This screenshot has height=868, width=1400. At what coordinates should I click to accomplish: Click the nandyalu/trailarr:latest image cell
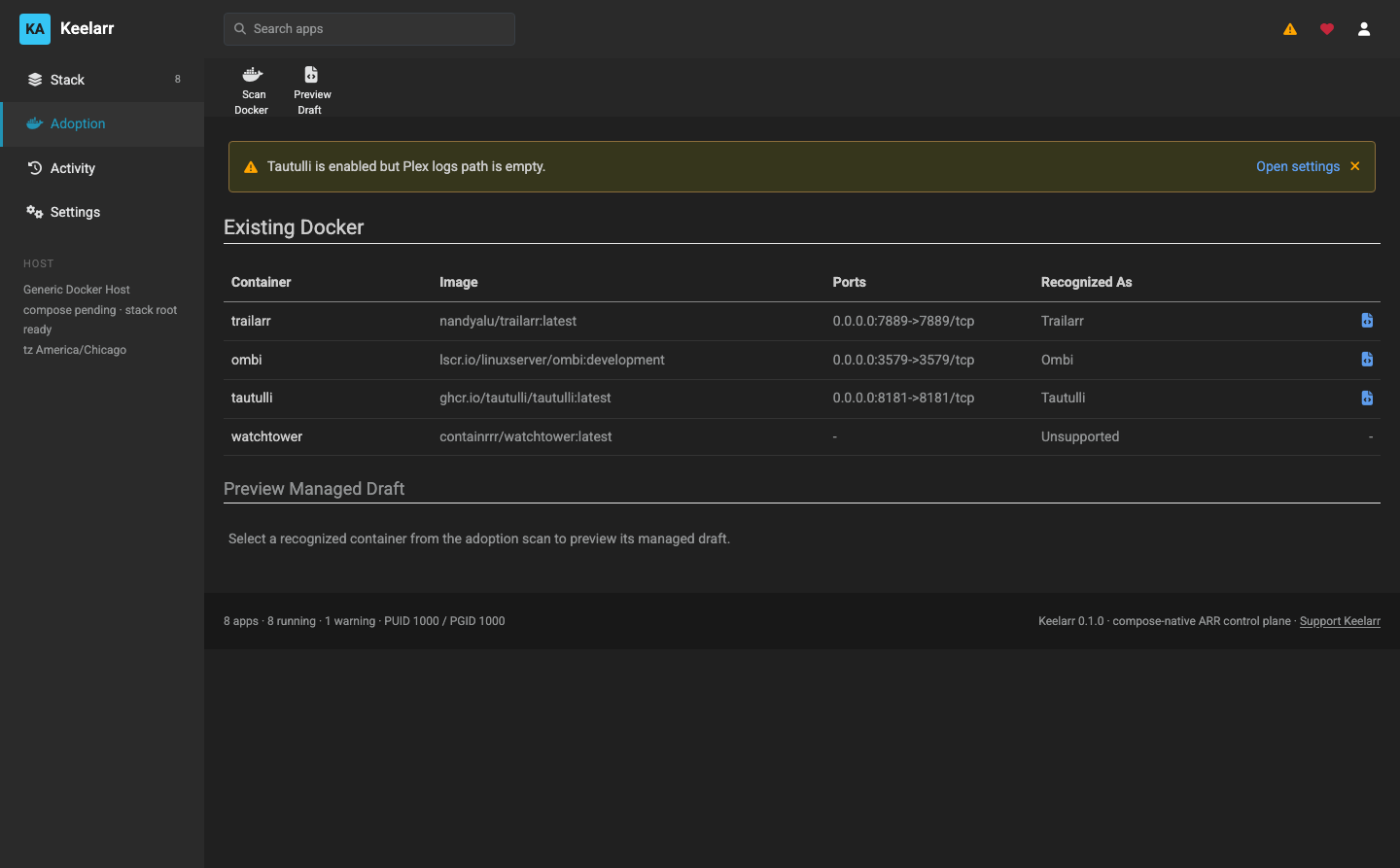tap(507, 321)
